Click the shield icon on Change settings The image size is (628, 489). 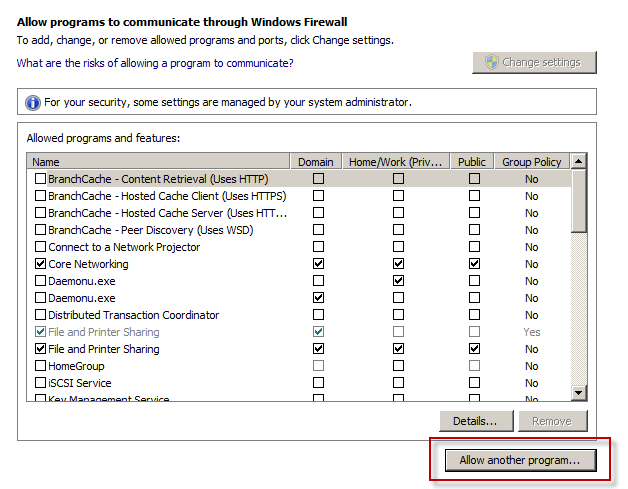(491, 62)
